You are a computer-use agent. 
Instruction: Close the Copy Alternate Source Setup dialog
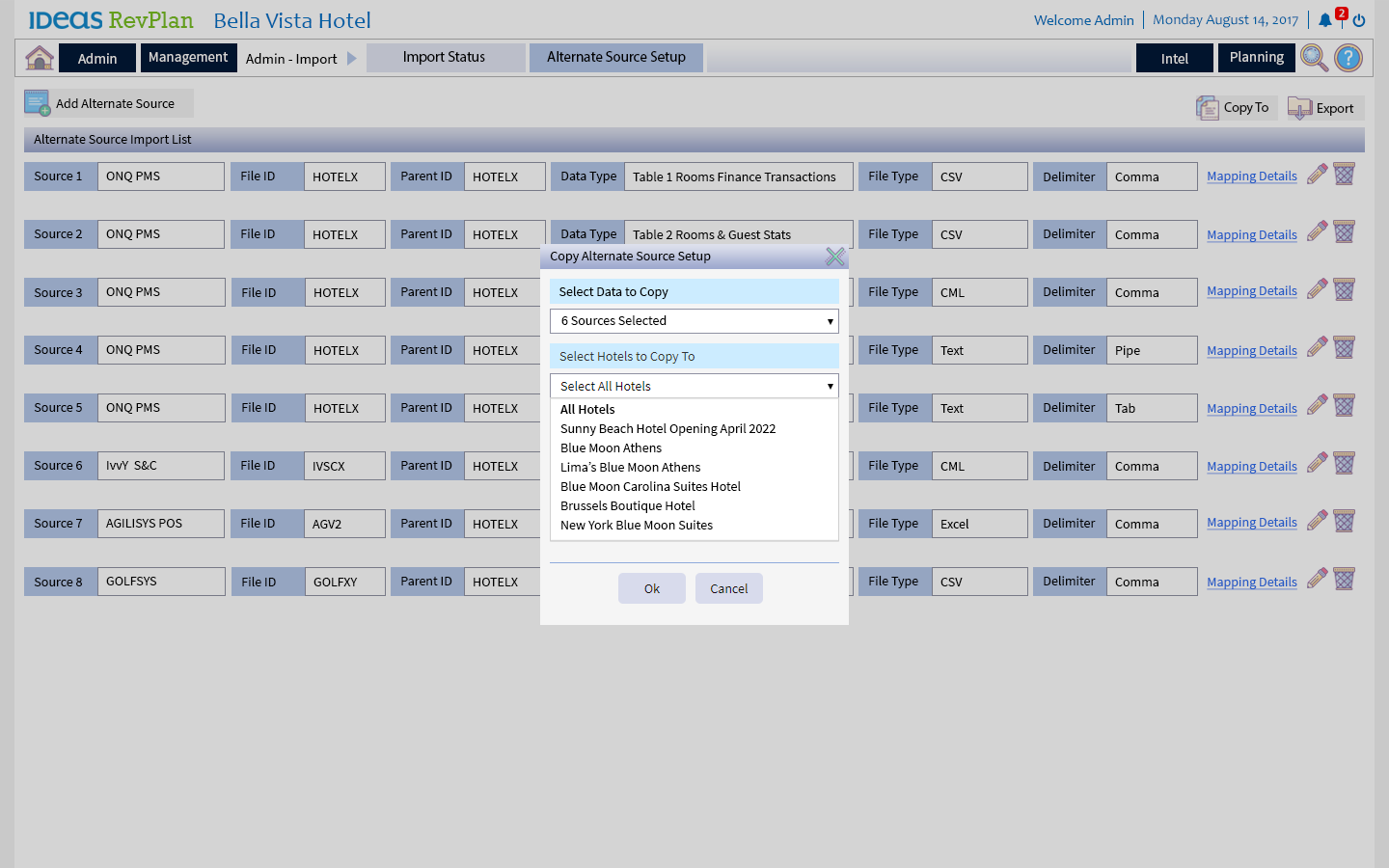(x=834, y=257)
